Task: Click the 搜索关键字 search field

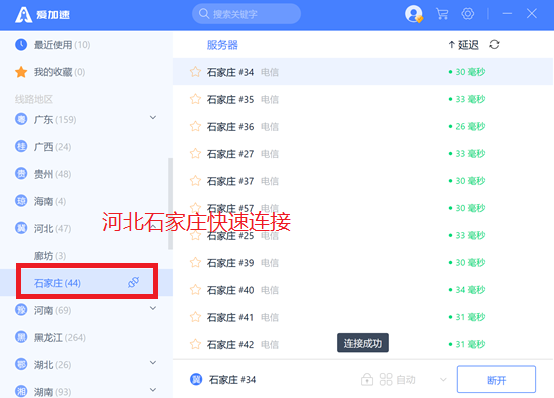Action: coord(246,14)
